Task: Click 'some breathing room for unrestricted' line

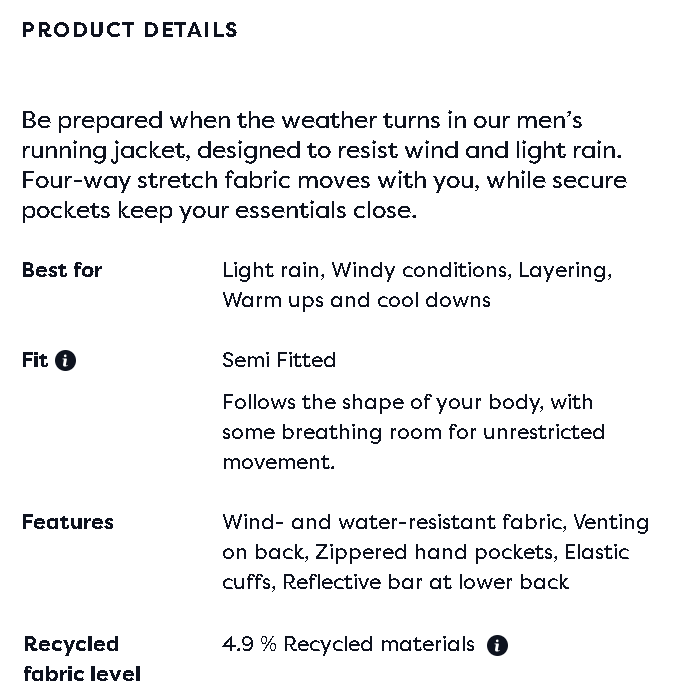Action: click(413, 432)
